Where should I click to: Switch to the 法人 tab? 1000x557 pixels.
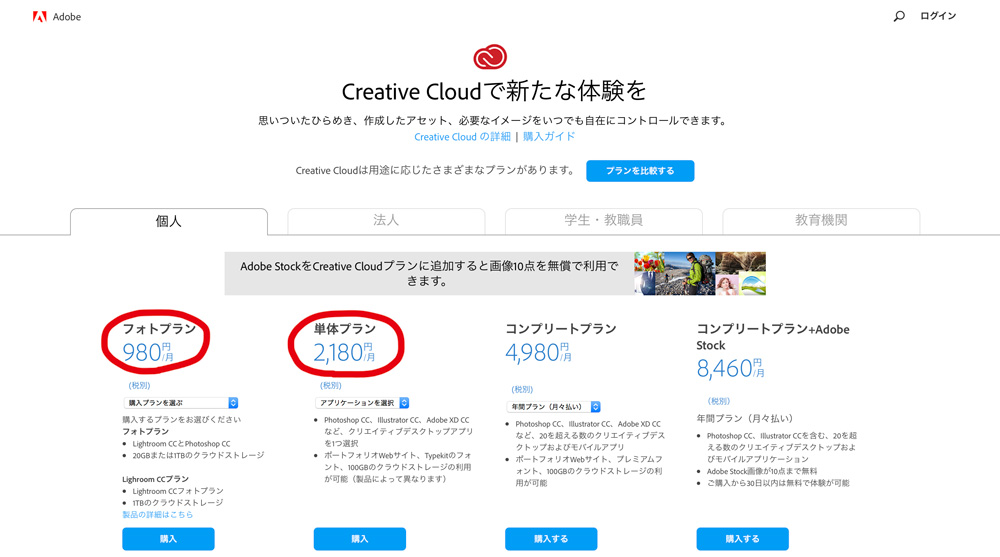pos(386,221)
